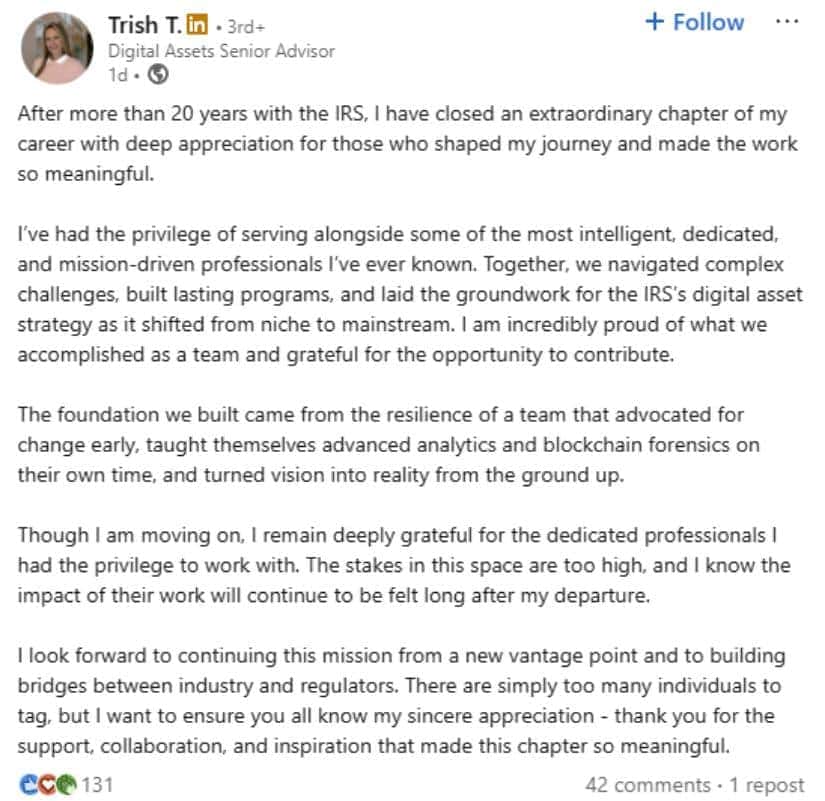This screenshot has width=825, height=801.
Task: Click paragraph starting 'After more than 20 years'
Action: (408, 144)
